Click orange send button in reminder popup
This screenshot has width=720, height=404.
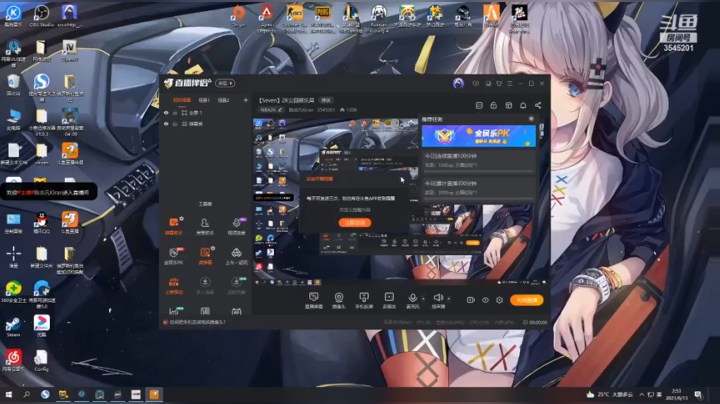pyautogui.click(x=355, y=223)
